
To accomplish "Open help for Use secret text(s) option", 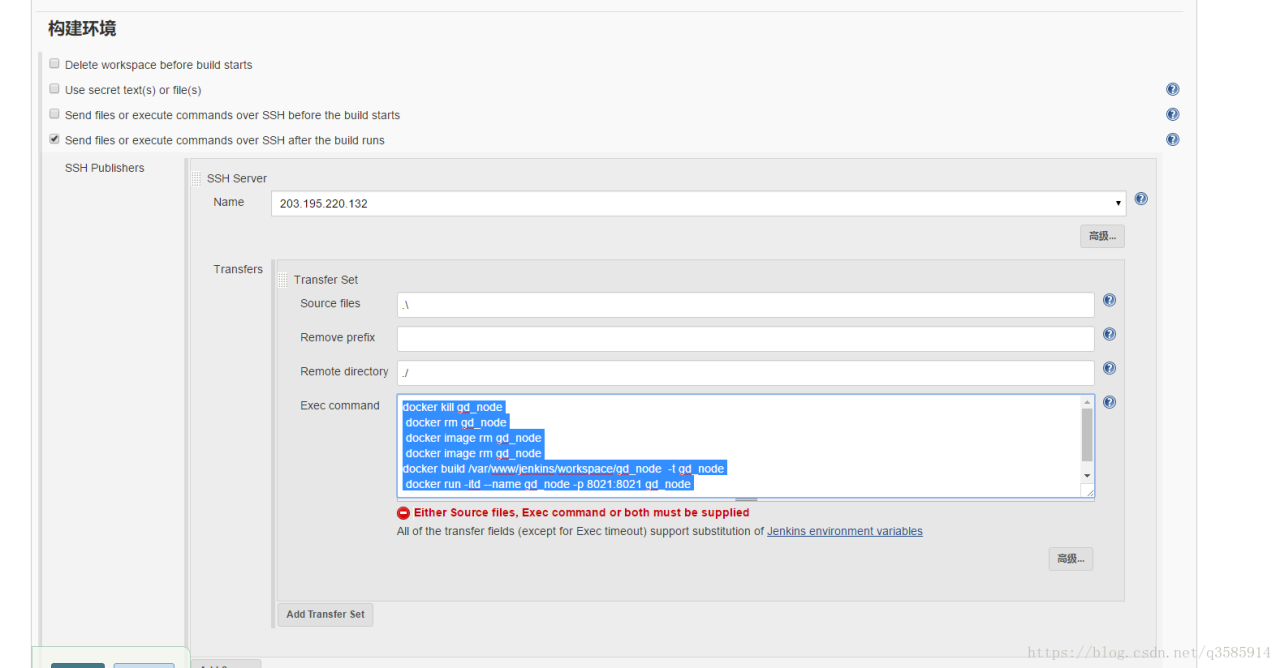I will tap(1172, 90).
